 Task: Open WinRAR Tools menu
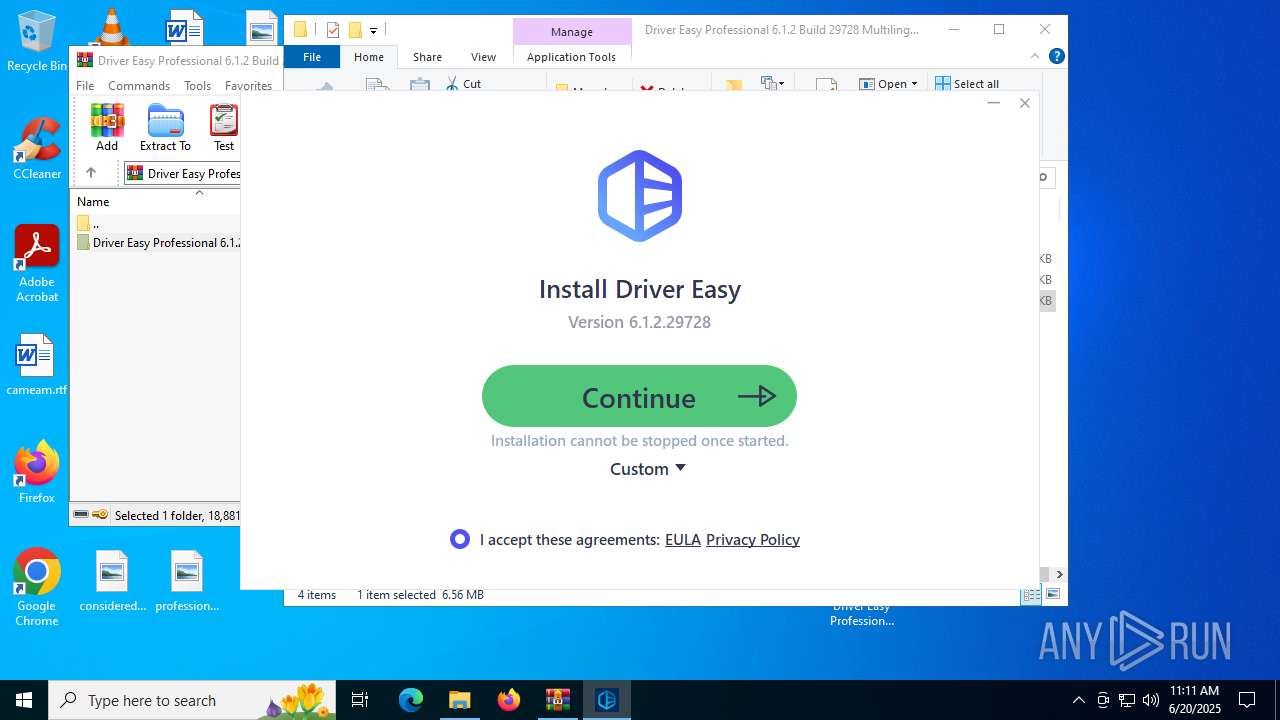coord(197,86)
